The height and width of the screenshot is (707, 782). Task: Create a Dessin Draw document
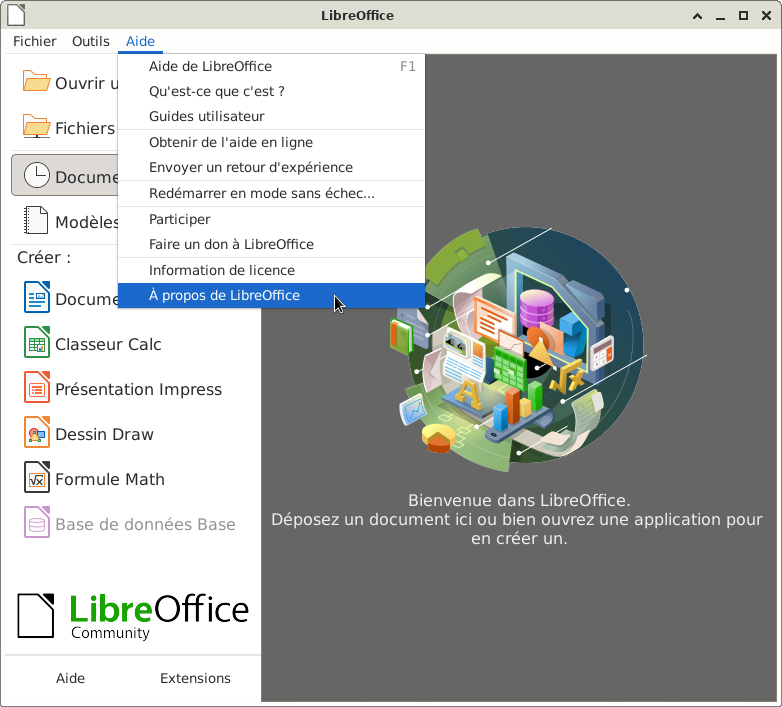point(104,434)
